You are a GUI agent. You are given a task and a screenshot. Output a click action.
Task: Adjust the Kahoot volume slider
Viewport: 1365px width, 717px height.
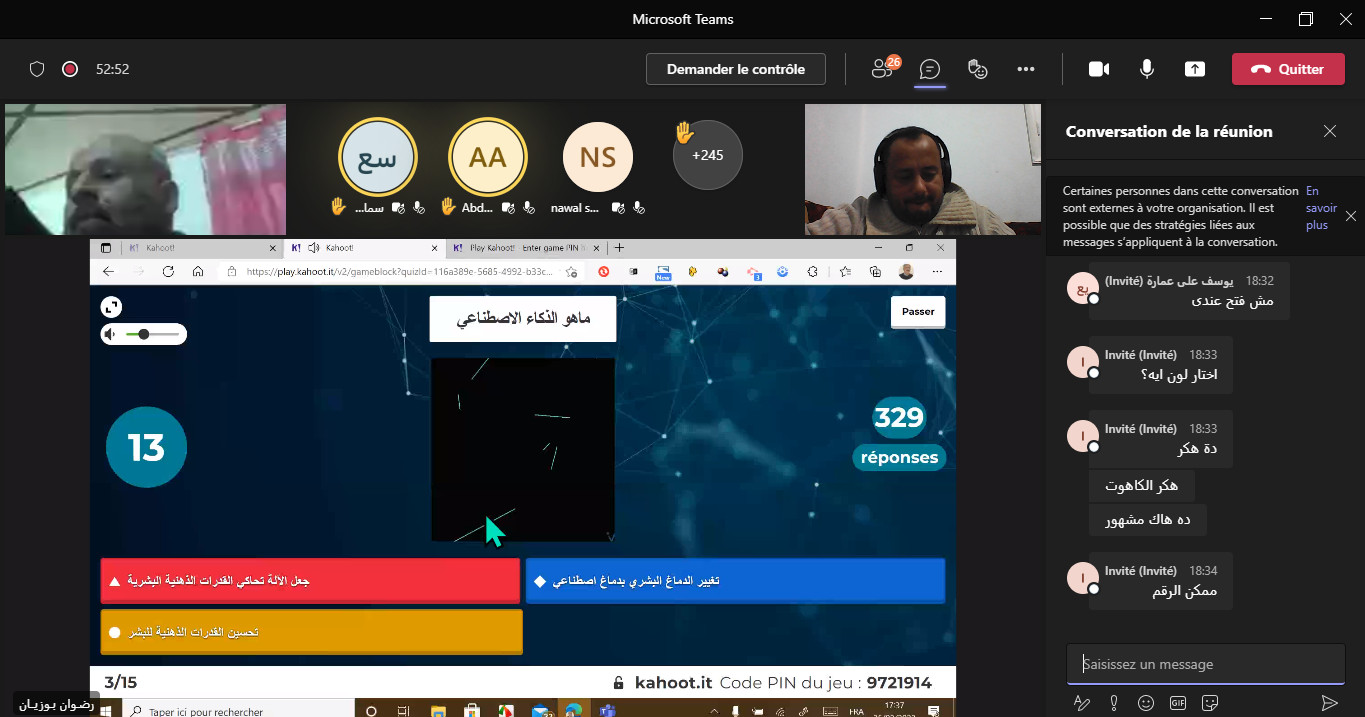pyautogui.click(x=153, y=334)
